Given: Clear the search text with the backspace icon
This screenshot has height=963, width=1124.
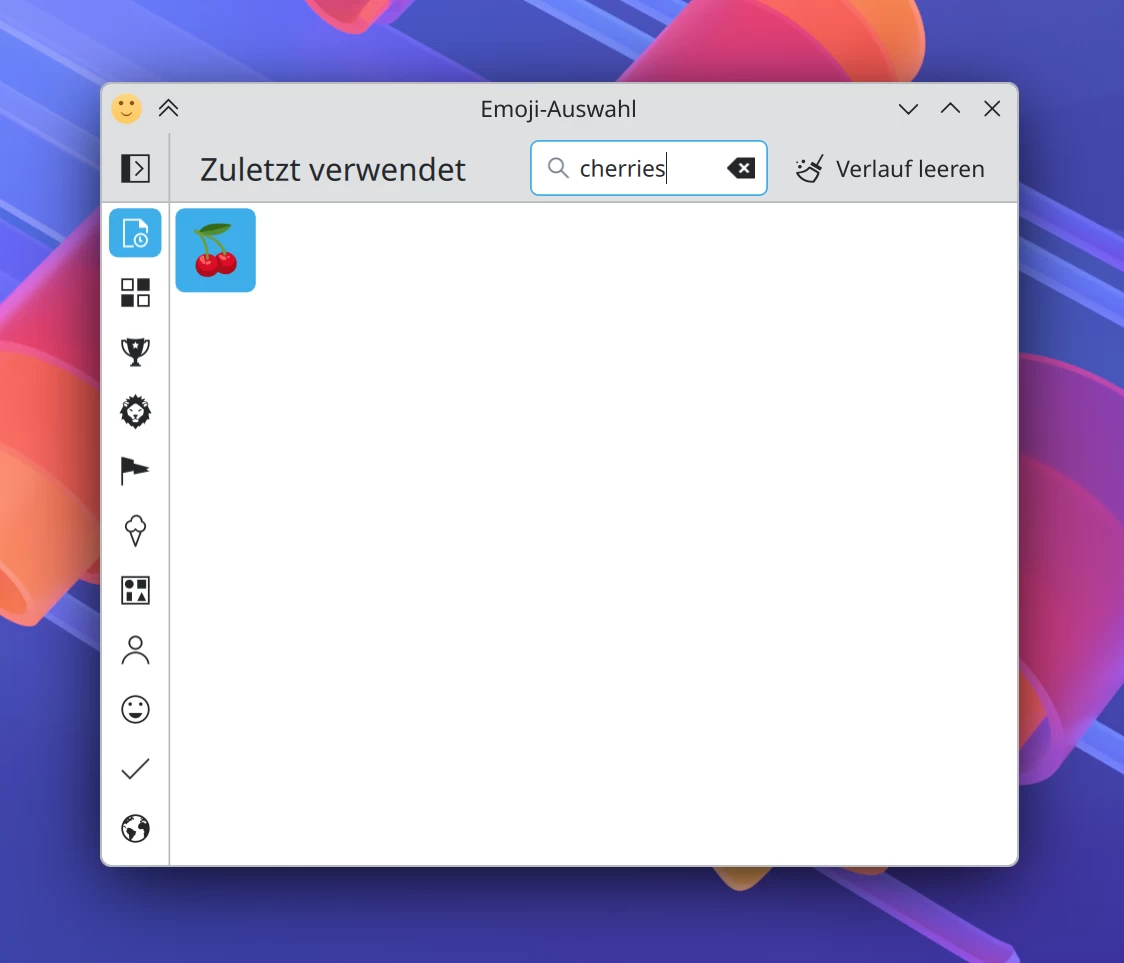Looking at the screenshot, I should coord(740,168).
